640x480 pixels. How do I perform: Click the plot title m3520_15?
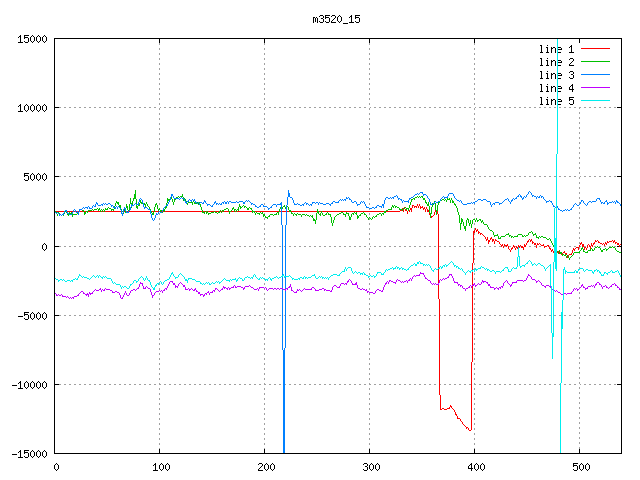(x=336, y=19)
